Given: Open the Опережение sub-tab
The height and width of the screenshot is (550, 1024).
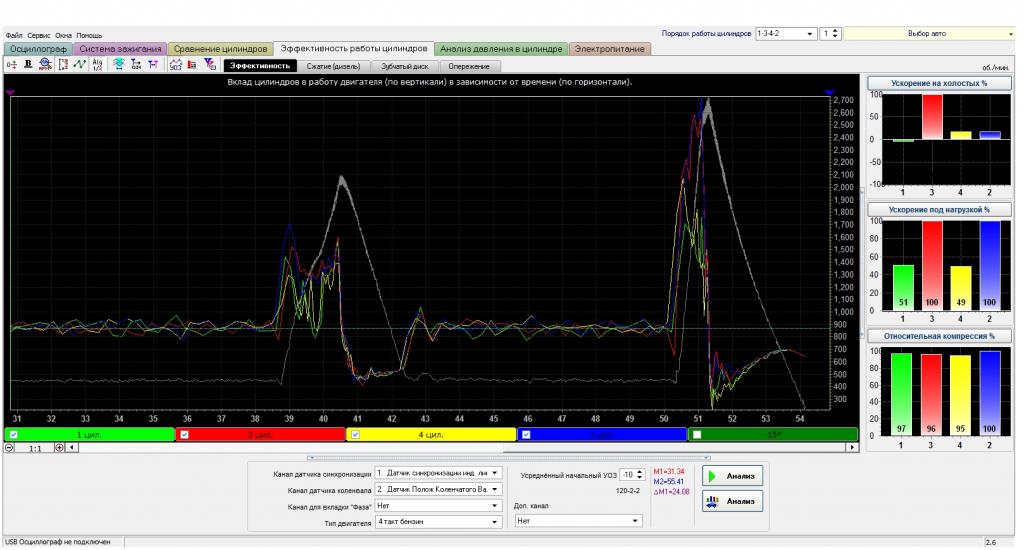Looking at the screenshot, I should [x=469, y=66].
